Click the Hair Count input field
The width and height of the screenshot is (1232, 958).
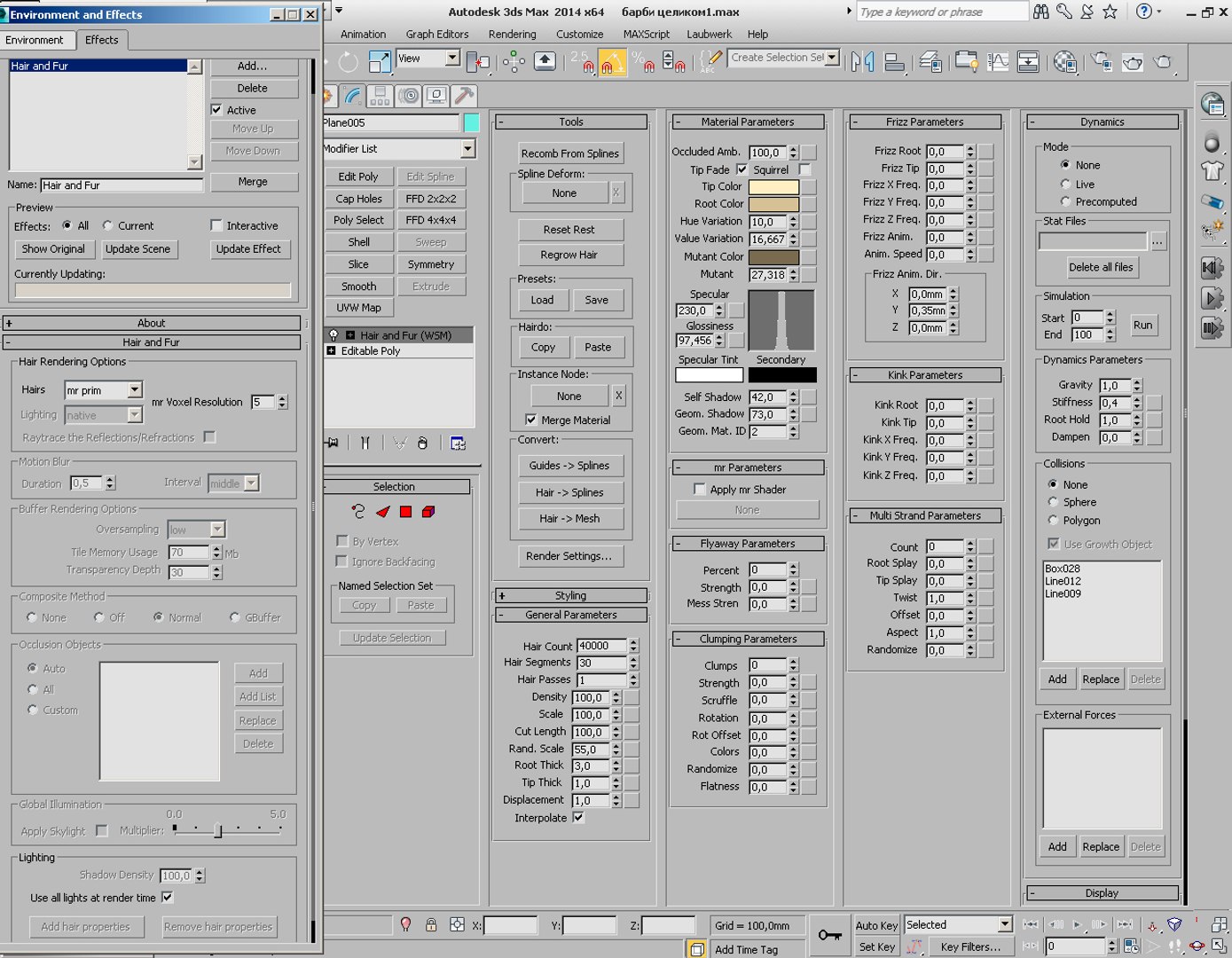tap(601, 646)
